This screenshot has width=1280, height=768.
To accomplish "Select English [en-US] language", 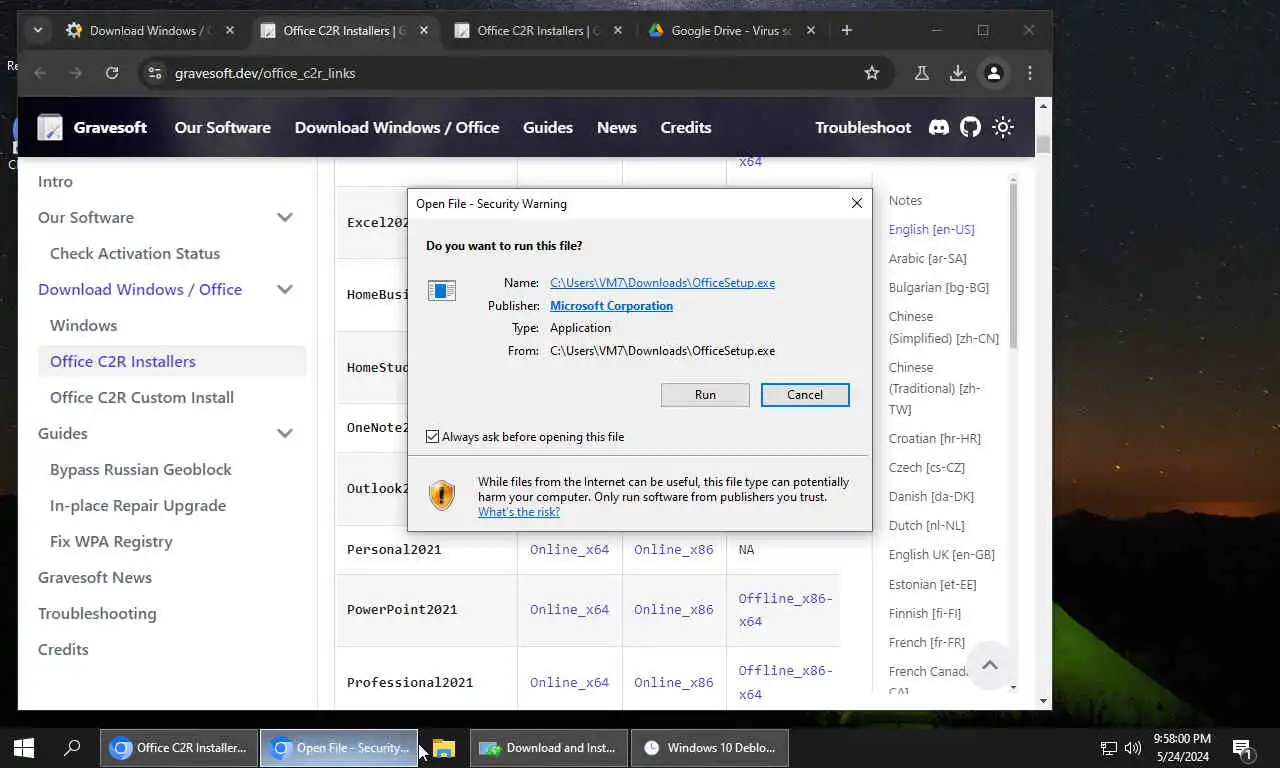I will pos(931,229).
